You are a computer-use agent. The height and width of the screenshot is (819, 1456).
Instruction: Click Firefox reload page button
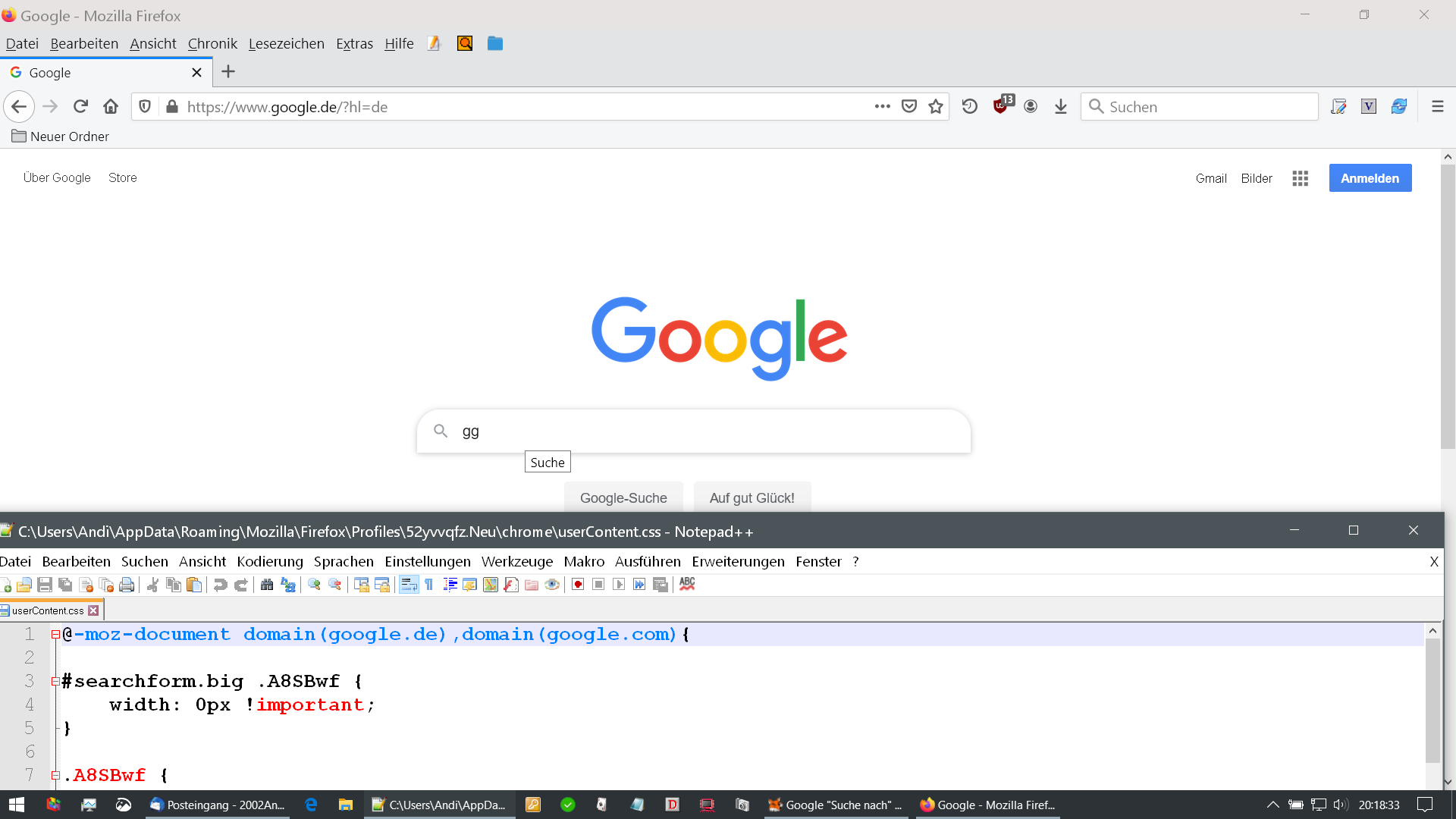(80, 107)
